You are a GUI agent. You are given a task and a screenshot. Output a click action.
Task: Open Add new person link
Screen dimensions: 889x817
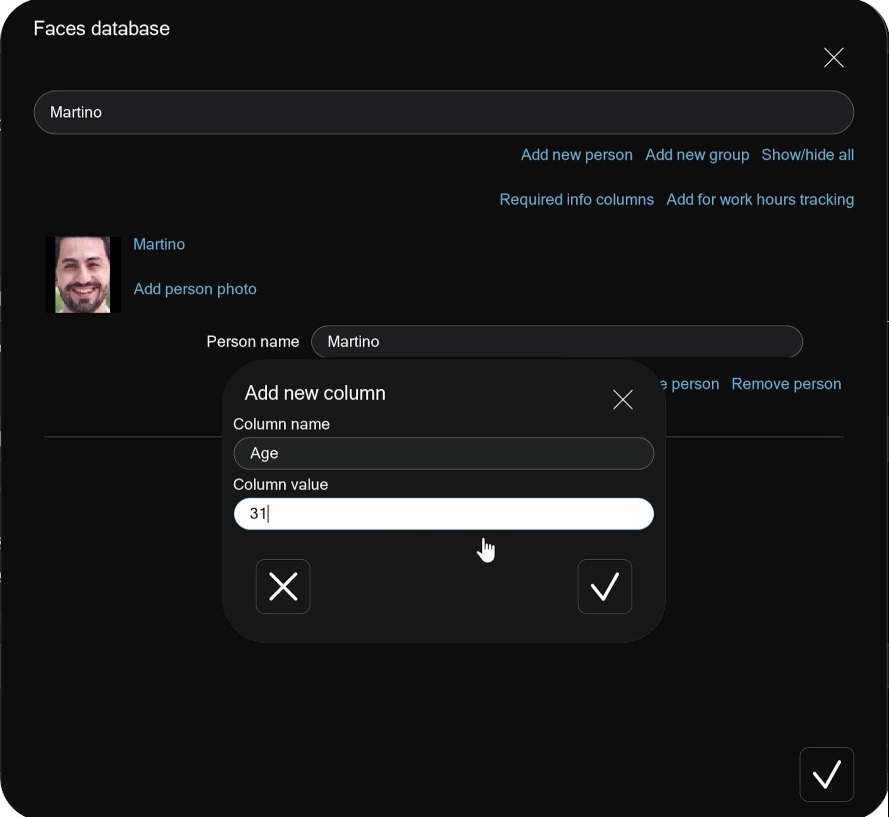coord(577,155)
